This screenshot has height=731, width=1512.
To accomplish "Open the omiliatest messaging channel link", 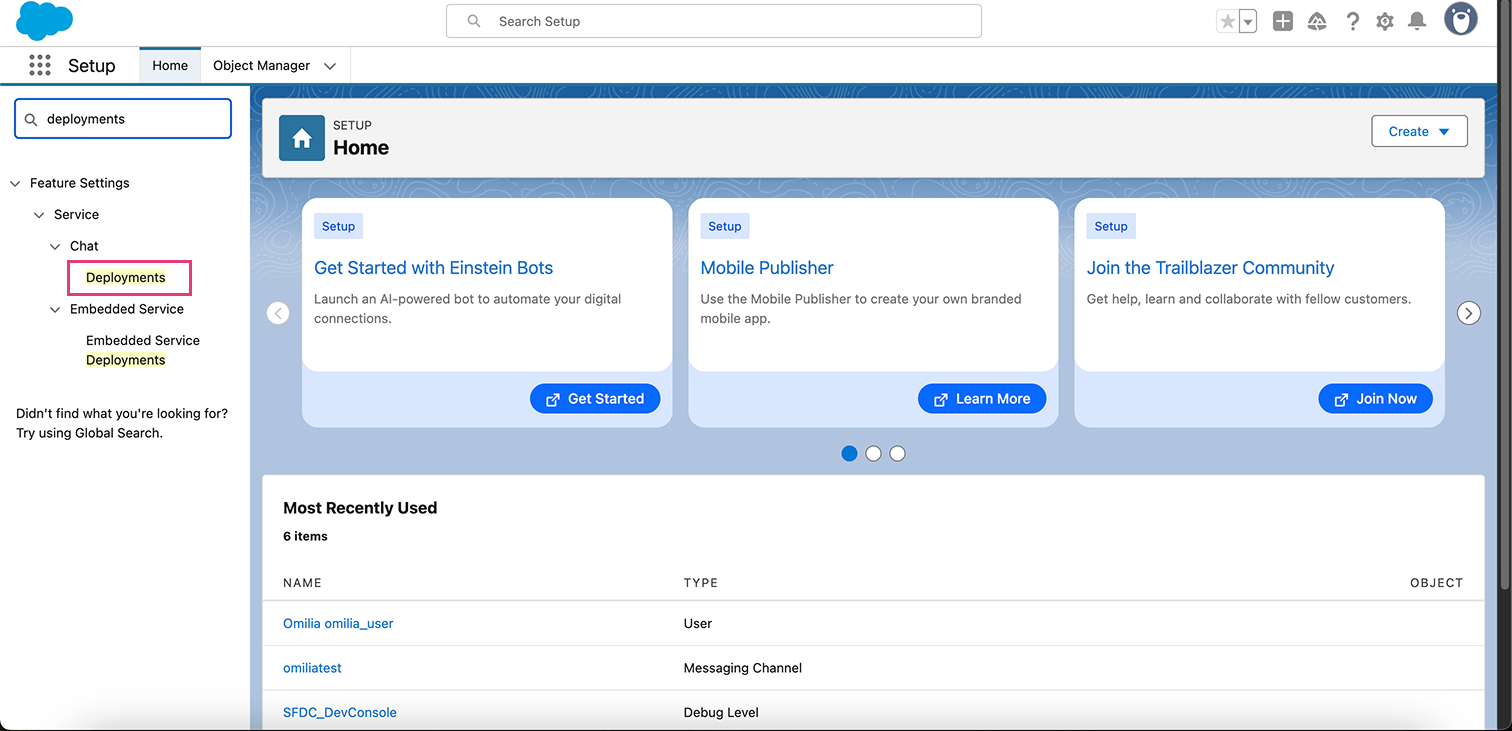I will [x=312, y=668].
